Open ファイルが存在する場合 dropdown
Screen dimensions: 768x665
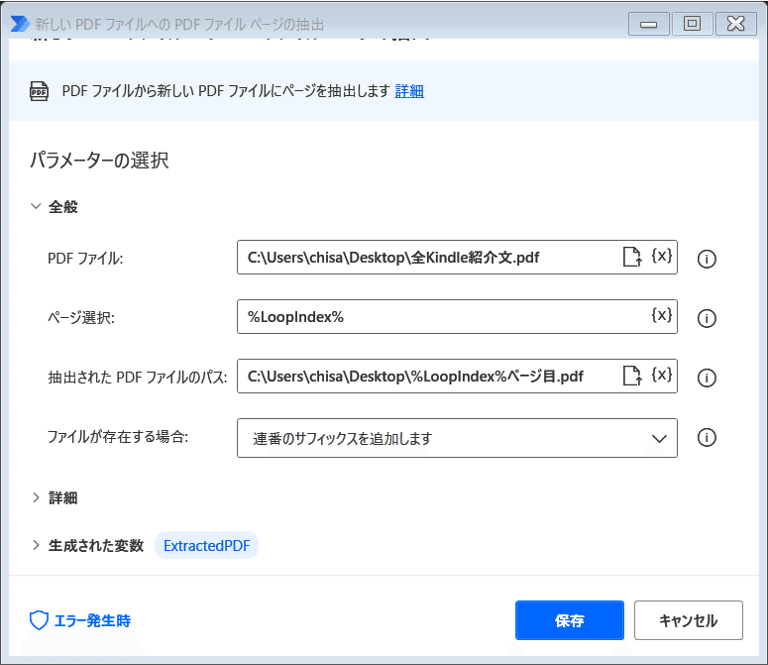click(457, 438)
